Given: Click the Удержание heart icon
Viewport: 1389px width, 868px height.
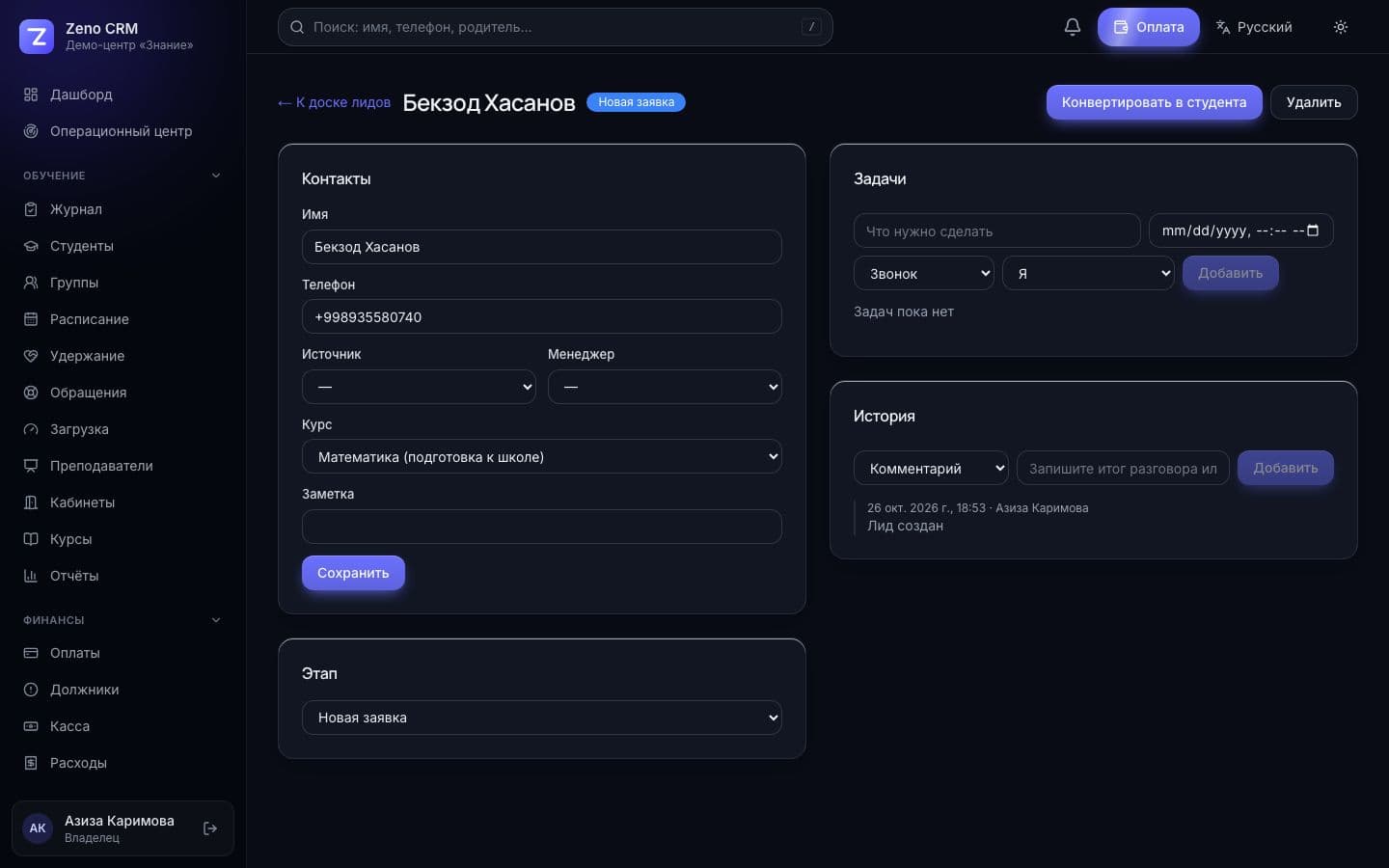Looking at the screenshot, I should 31,356.
